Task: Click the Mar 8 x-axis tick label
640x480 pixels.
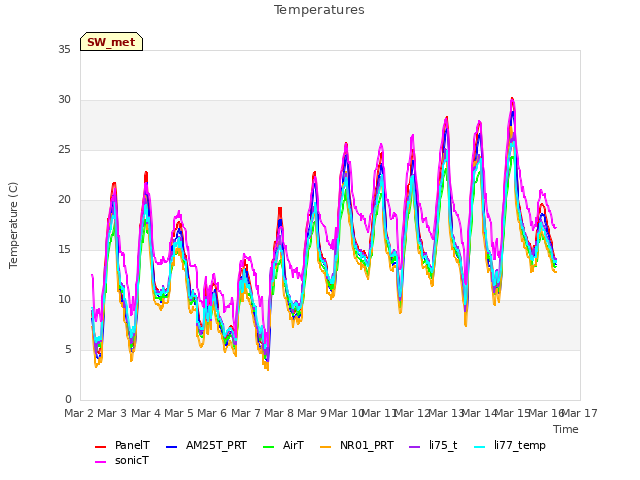Action: coord(279,413)
